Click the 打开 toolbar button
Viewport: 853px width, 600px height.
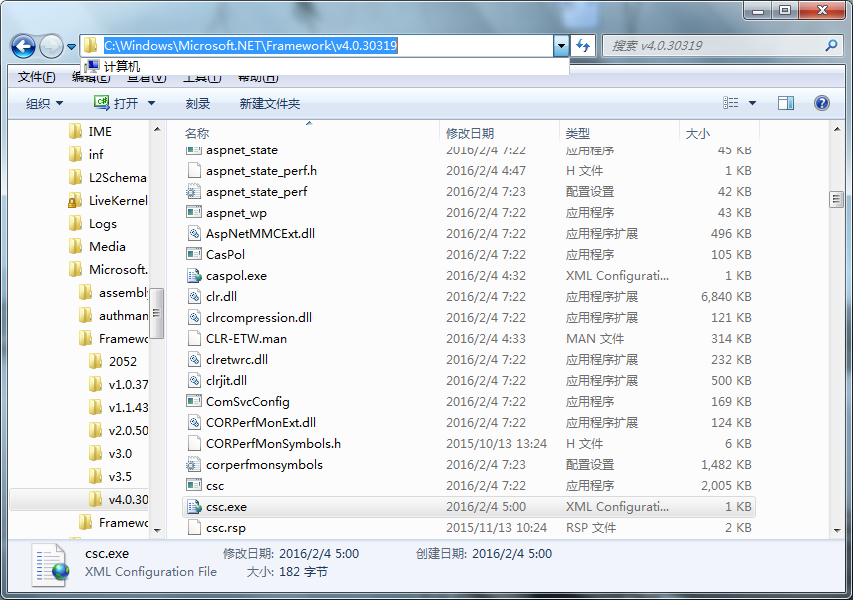(118, 103)
